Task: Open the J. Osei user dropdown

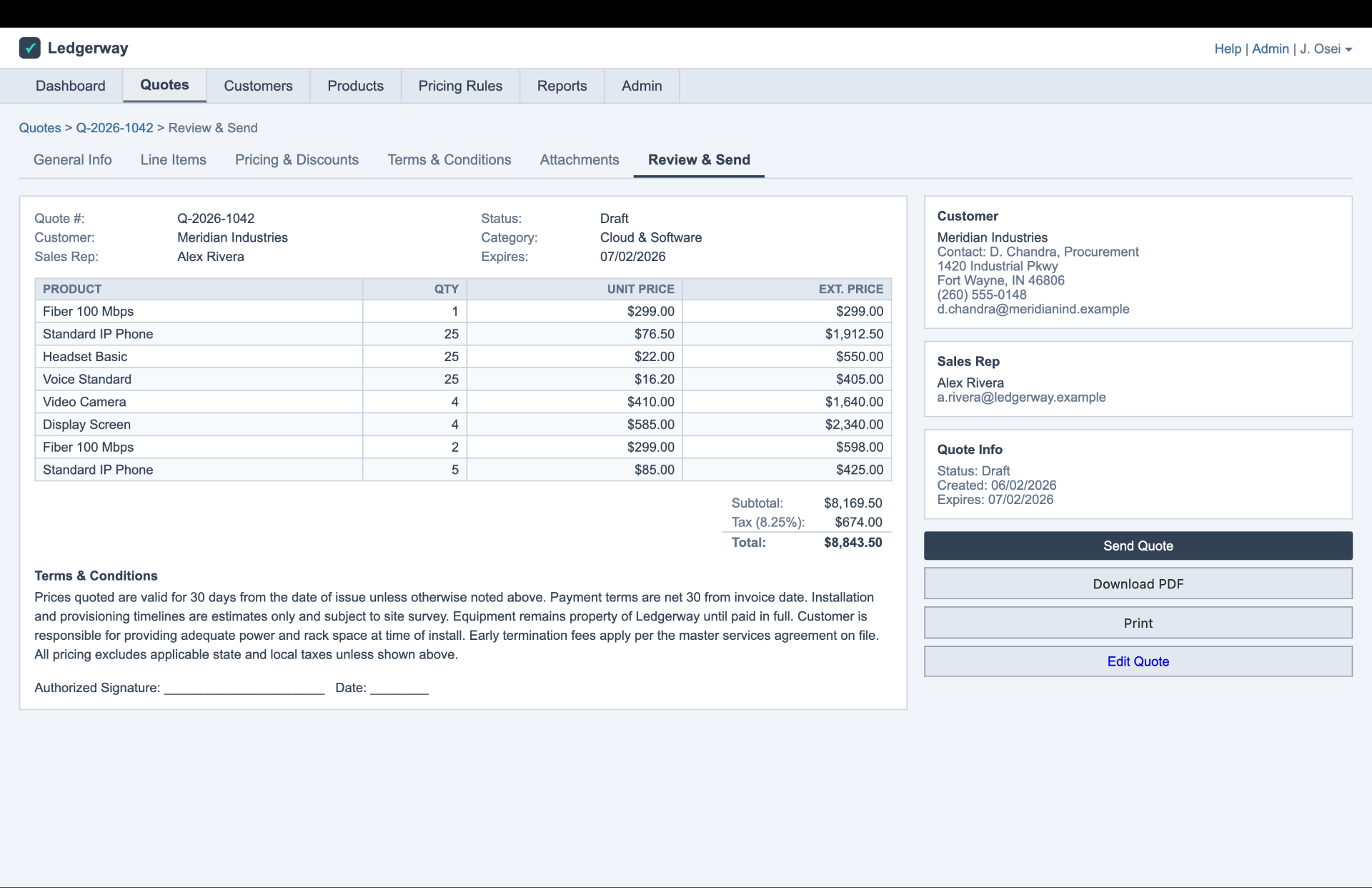Action: click(x=1326, y=49)
